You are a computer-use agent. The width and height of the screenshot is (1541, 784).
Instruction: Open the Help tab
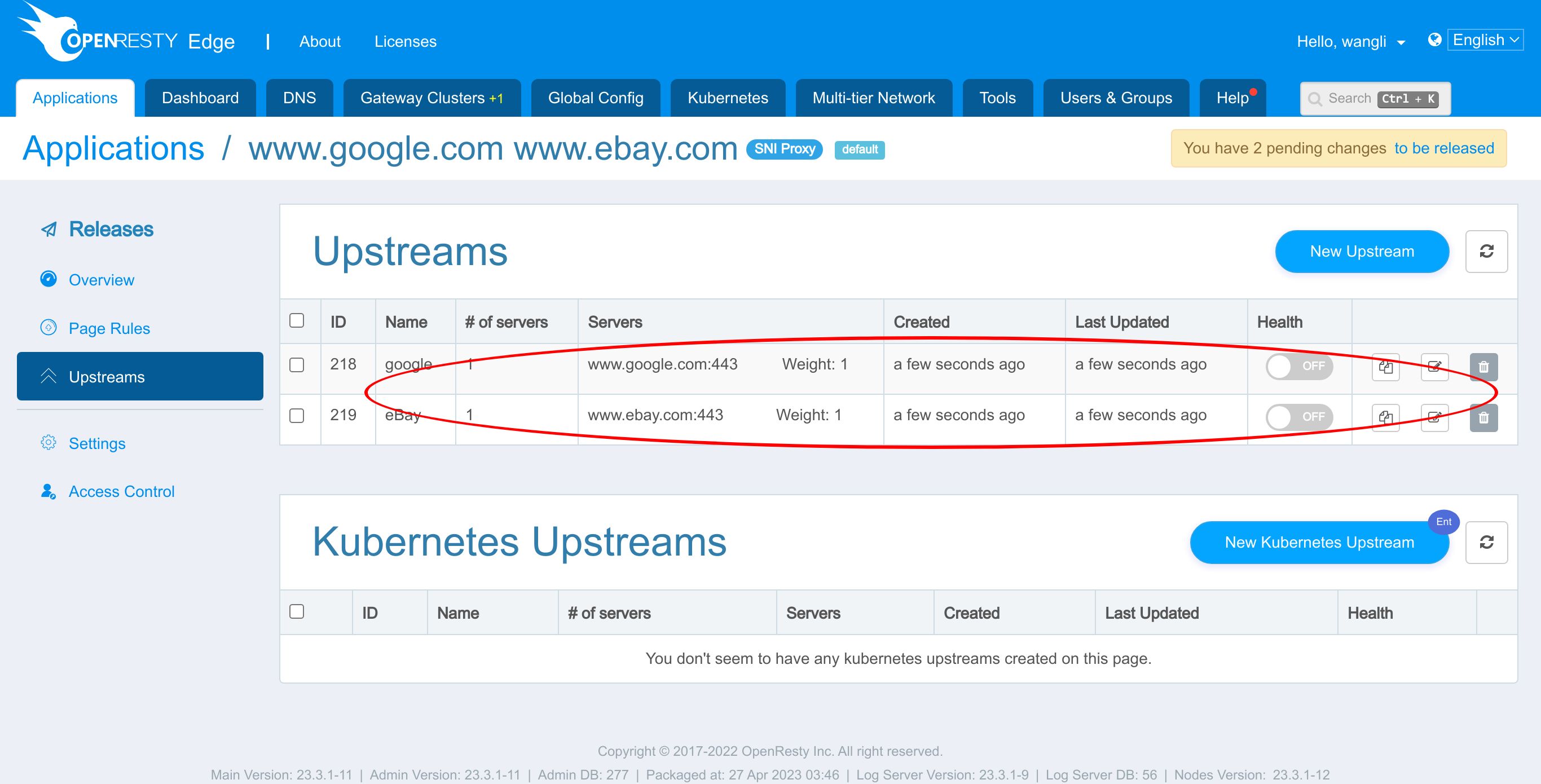pyautogui.click(x=1233, y=98)
